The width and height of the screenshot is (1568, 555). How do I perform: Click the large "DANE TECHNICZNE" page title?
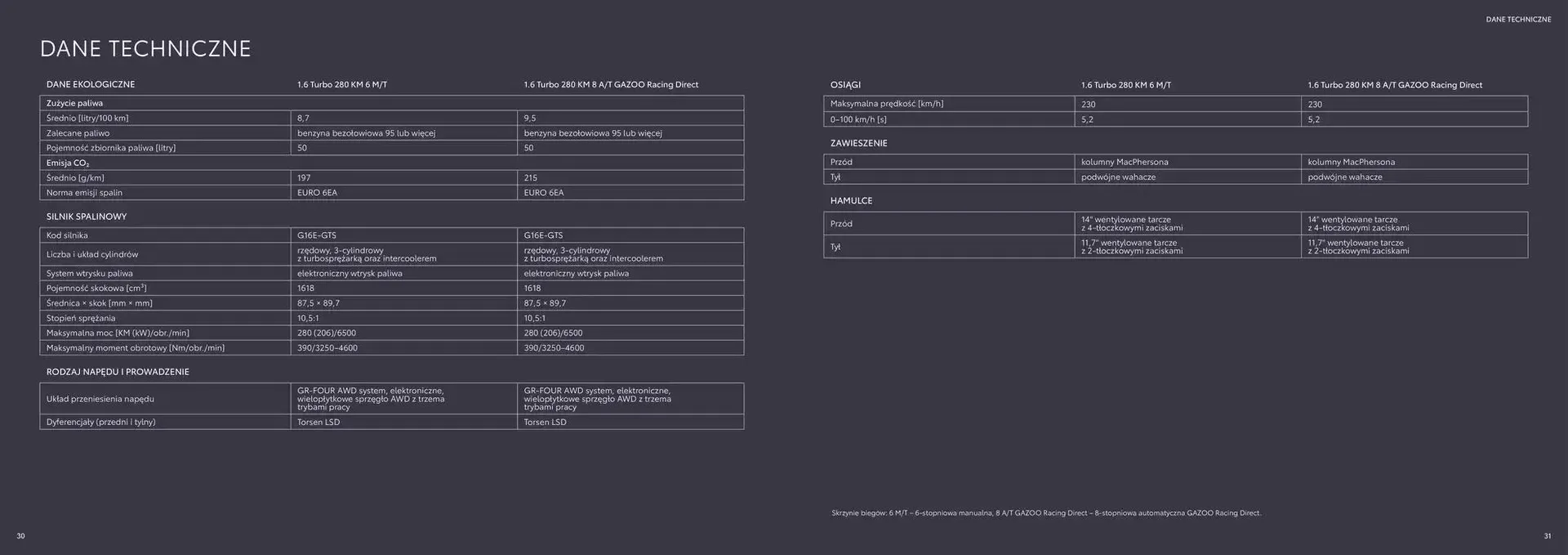point(145,49)
